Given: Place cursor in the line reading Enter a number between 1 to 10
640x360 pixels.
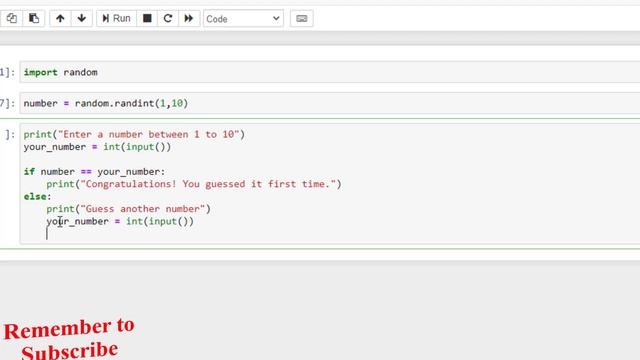Looking at the screenshot, I should (x=134, y=134).
